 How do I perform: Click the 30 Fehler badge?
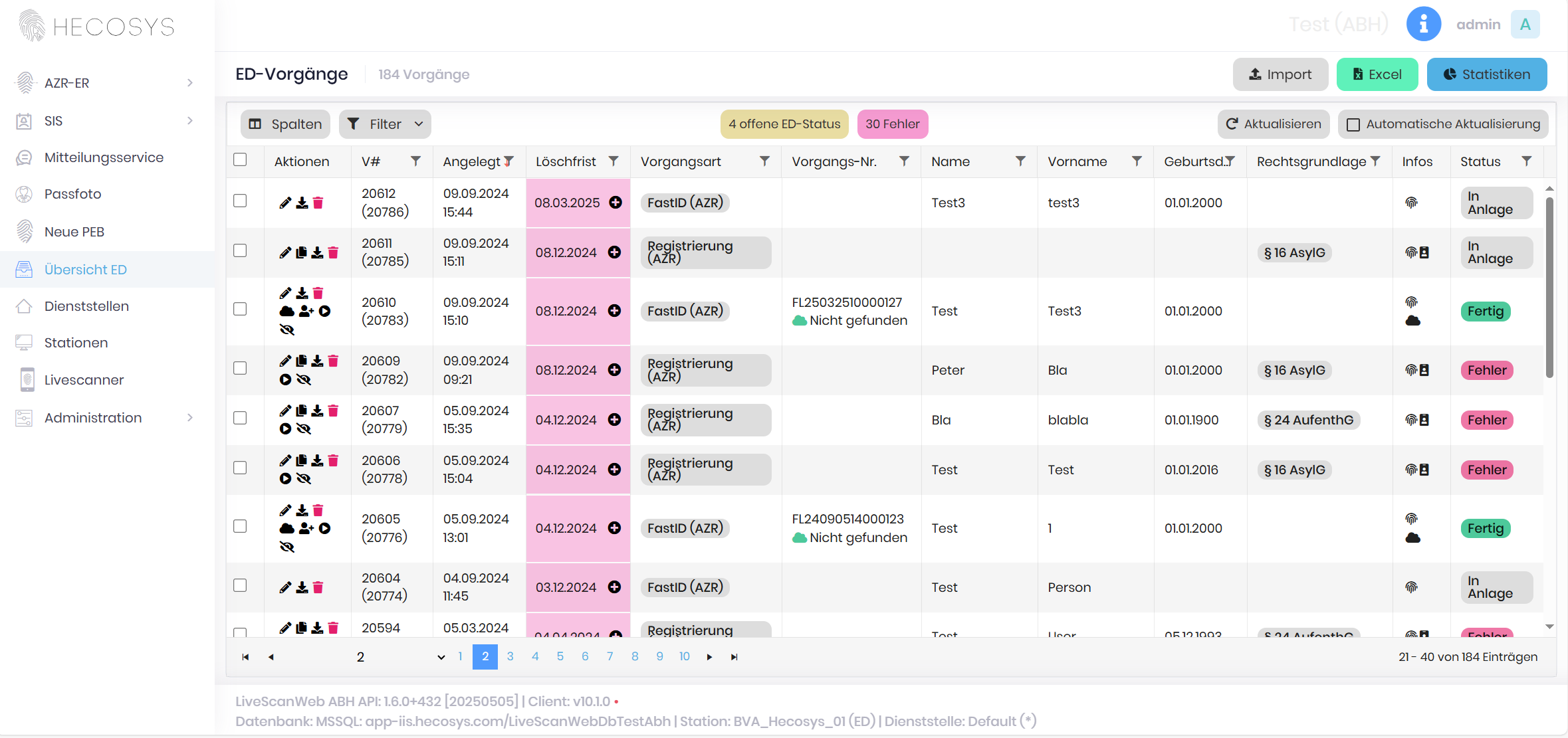892,124
